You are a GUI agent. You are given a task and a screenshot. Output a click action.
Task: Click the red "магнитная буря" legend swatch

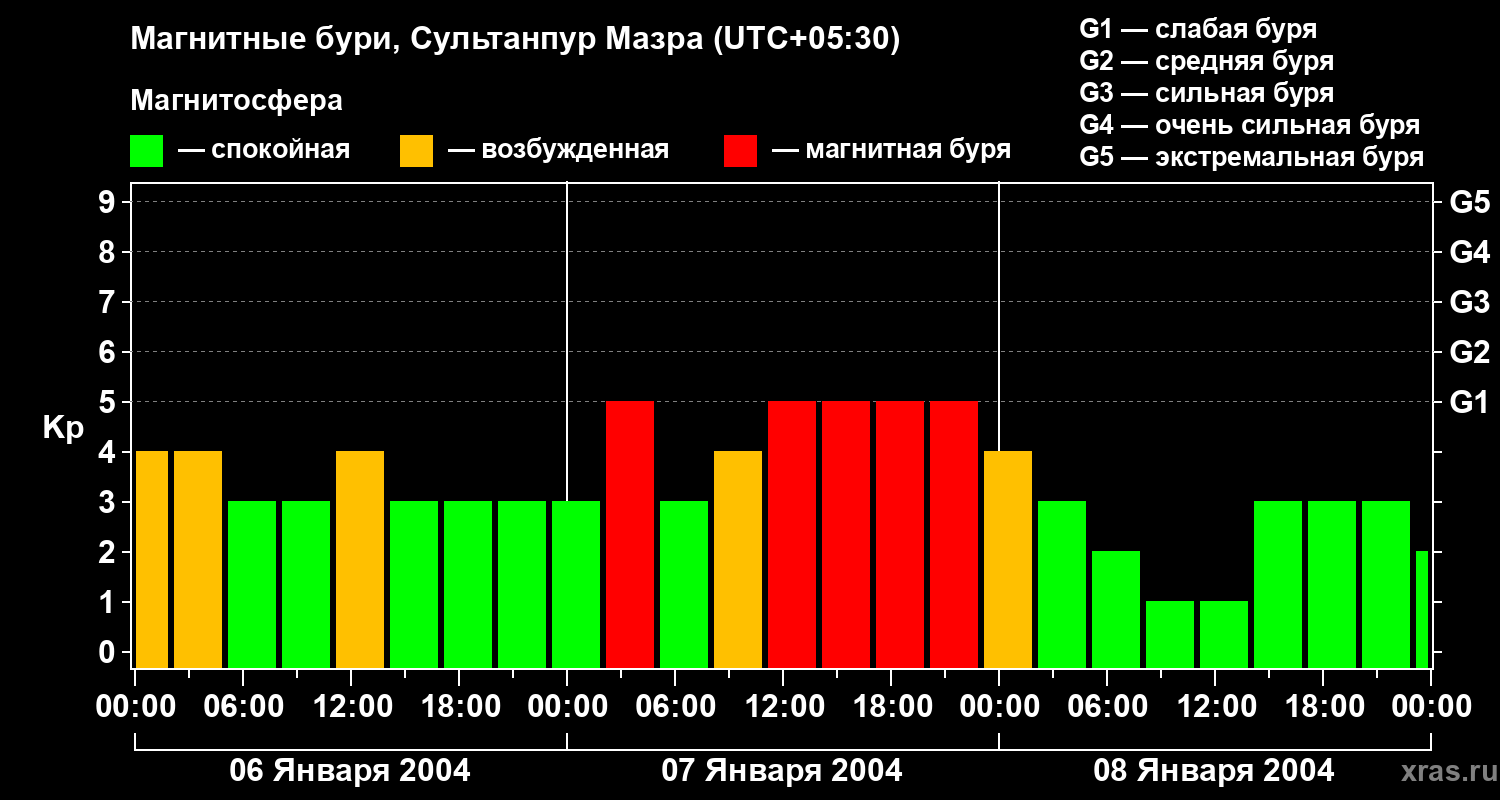[x=741, y=151]
